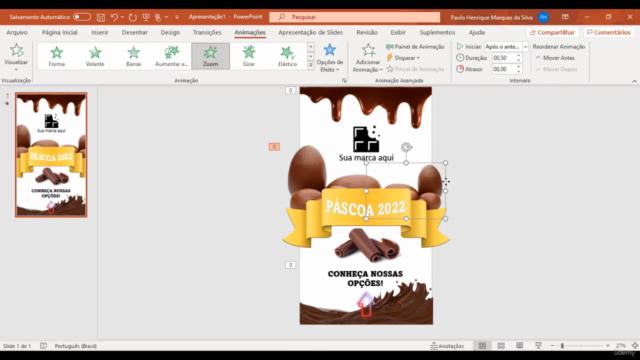
Task: Select slide 1 thumbnail
Action: pyautogui.click(x=51, y=155)
